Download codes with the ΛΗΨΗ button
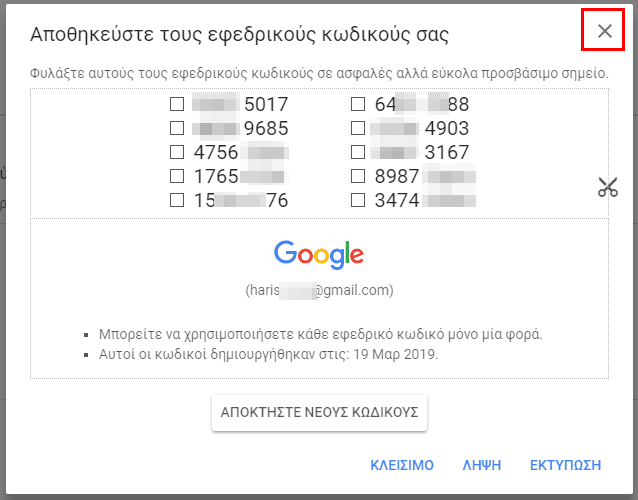This screenshot has width=638, height=500. (x=482, y=465)
